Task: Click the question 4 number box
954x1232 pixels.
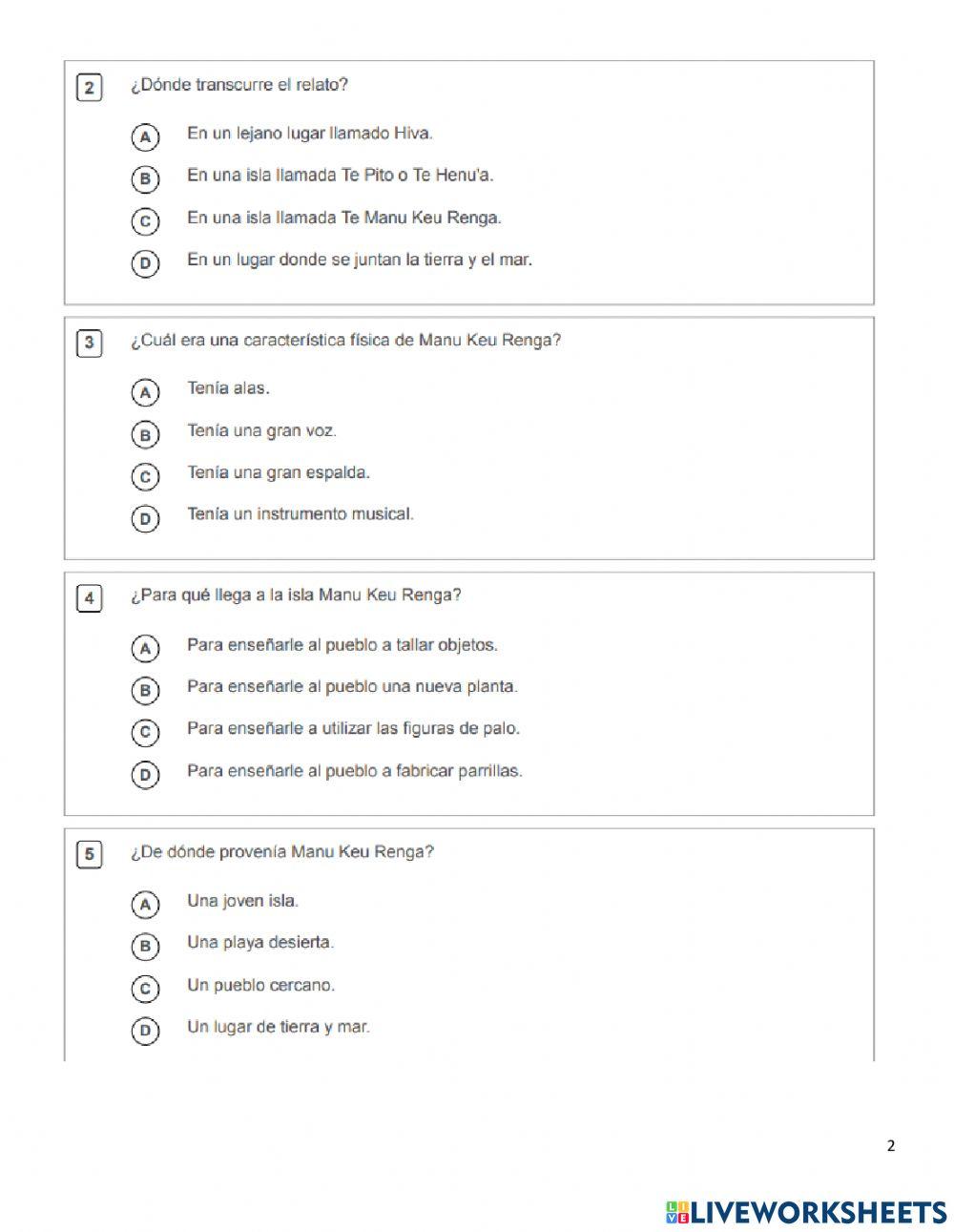Action: 89,598
